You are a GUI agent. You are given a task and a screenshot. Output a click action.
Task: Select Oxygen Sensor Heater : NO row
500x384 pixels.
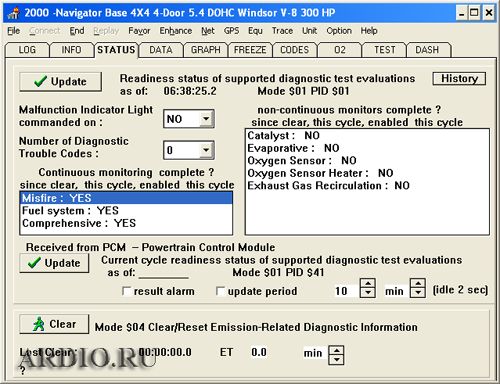pyautogui.click(x=367, y=173)
